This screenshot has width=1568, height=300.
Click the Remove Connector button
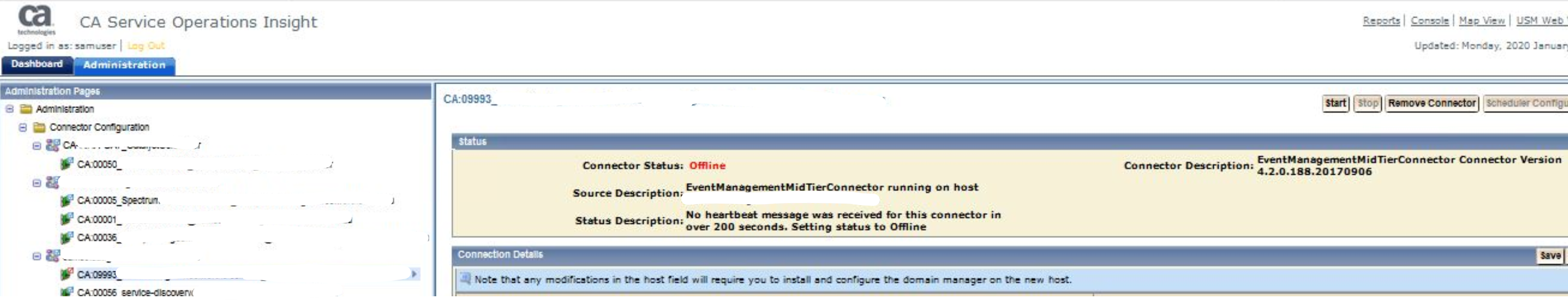[x=1431, y=104]
